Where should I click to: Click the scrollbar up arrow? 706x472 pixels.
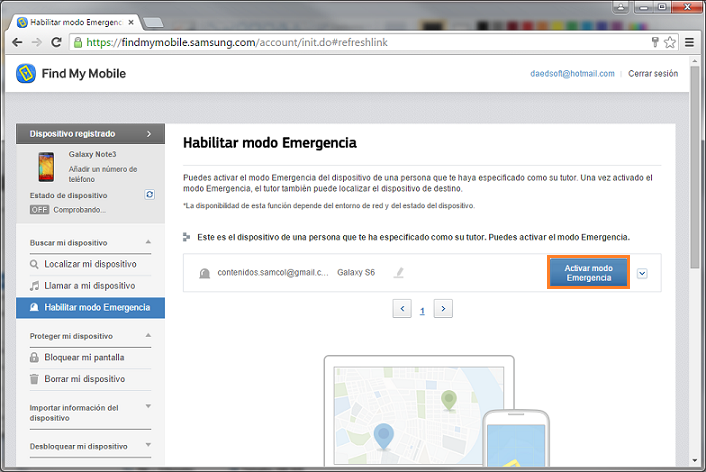(695, 60)
